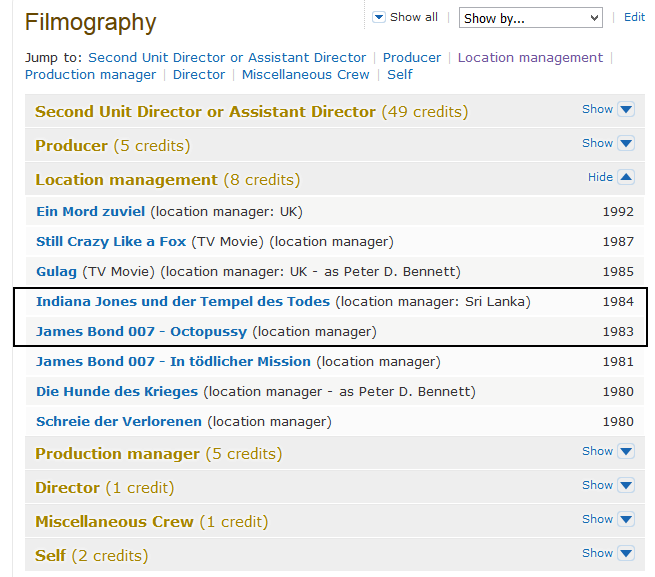Open Schreie der Verlorenen title
655x577 pixels.
pos(118,421)
